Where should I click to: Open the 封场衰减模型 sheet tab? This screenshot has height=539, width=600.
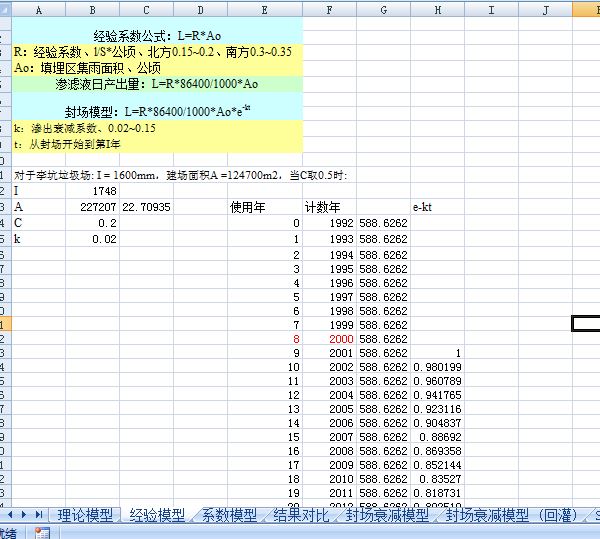pos(389,515)
